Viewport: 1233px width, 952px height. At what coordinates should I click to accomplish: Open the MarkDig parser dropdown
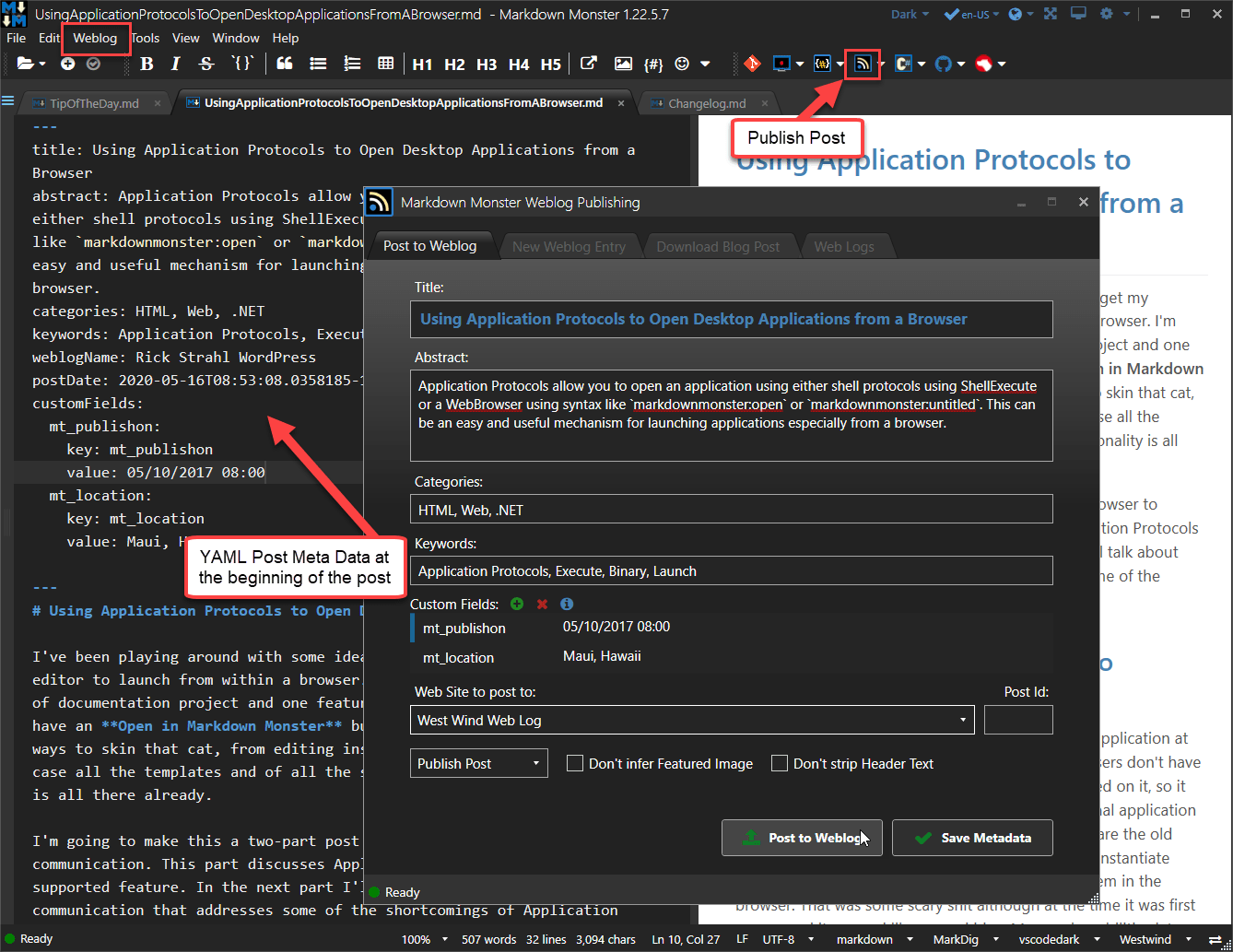[x=966, y=939]
